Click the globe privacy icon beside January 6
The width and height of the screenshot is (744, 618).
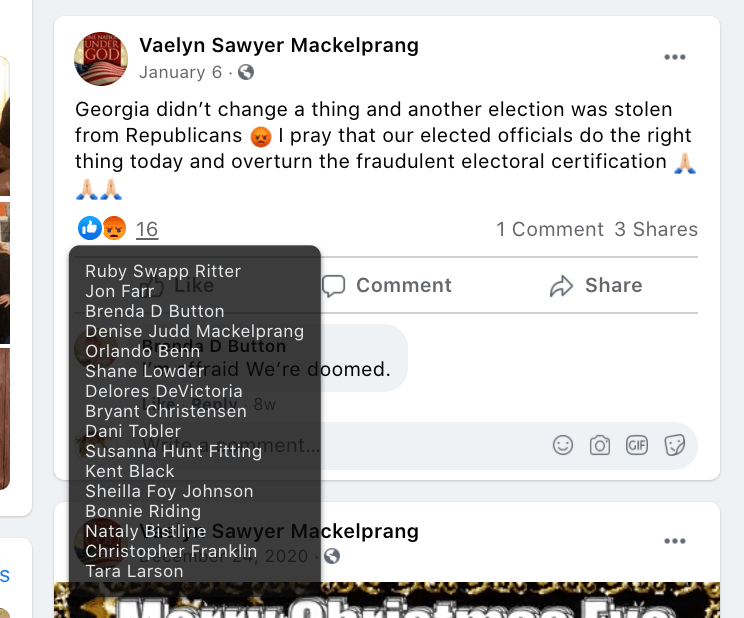point(246,72)
